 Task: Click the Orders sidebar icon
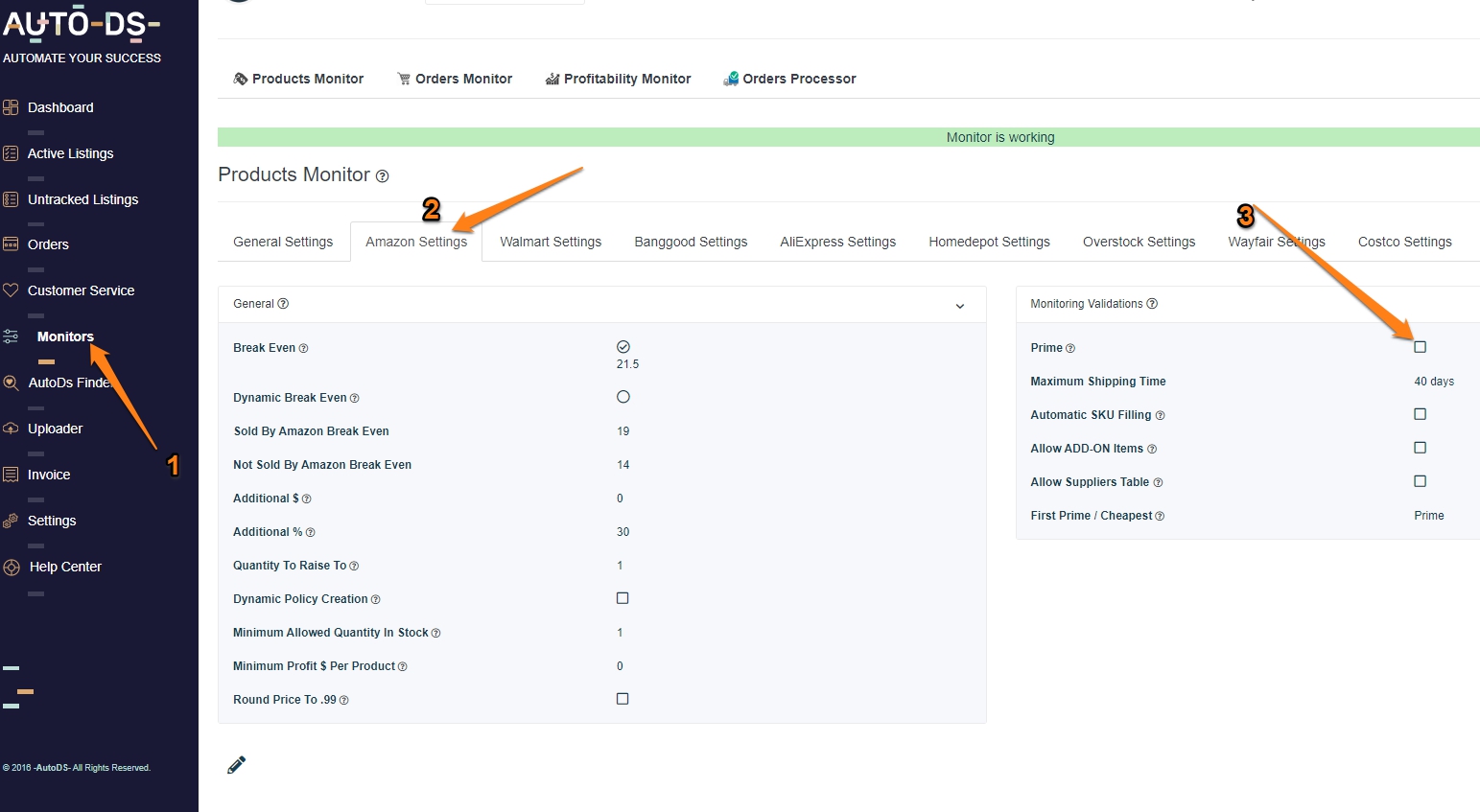11,244
